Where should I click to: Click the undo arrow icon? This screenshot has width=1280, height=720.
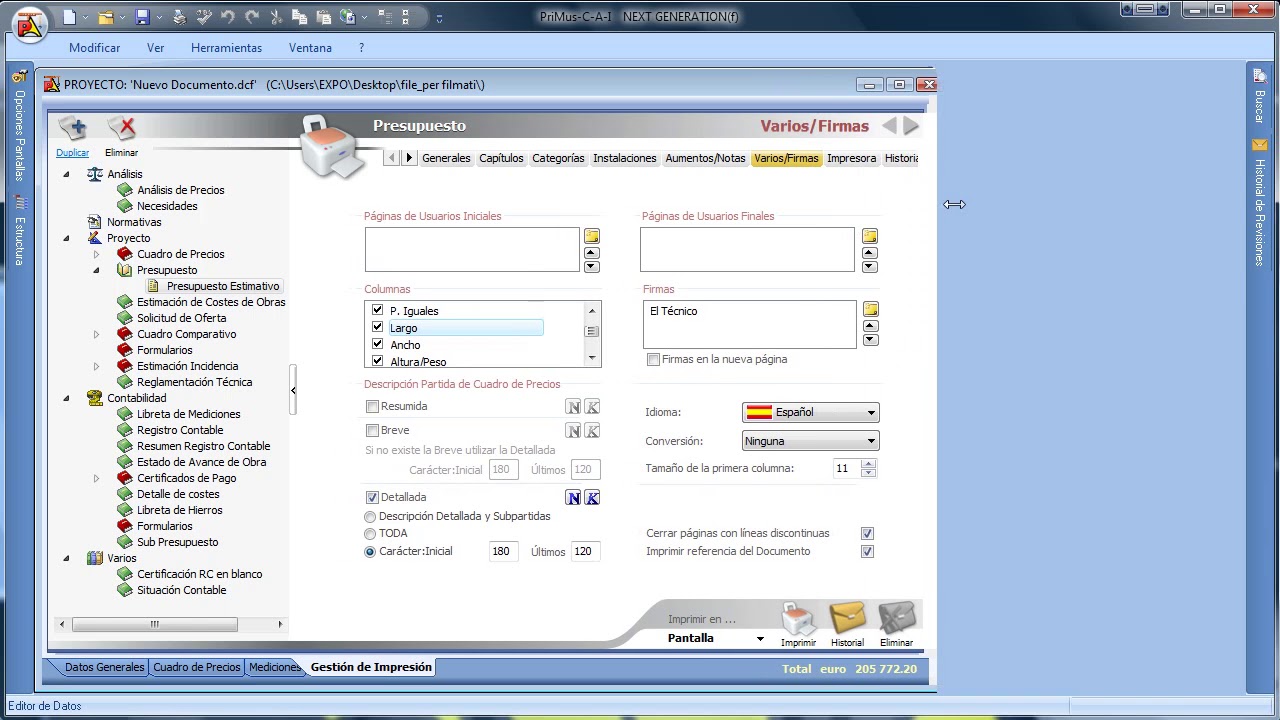click(228, 17)
